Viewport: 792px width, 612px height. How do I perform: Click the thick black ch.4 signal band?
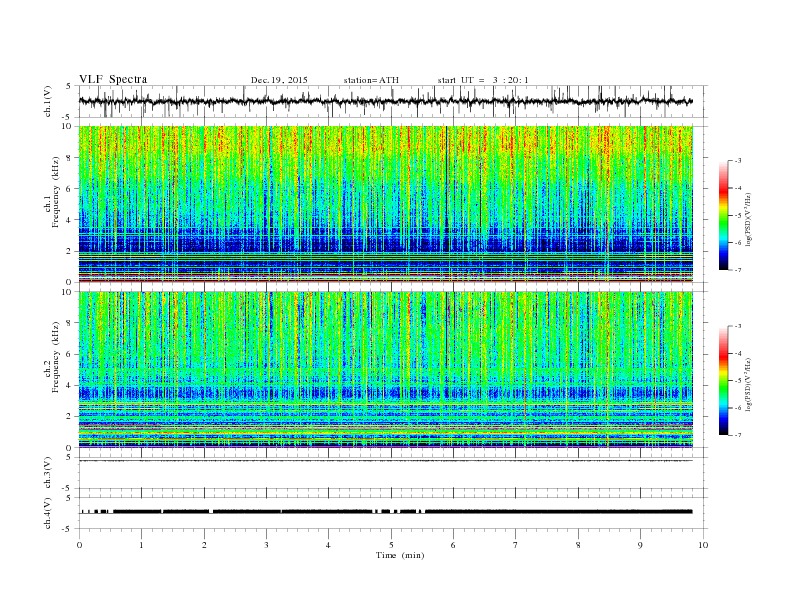[385, 512]
